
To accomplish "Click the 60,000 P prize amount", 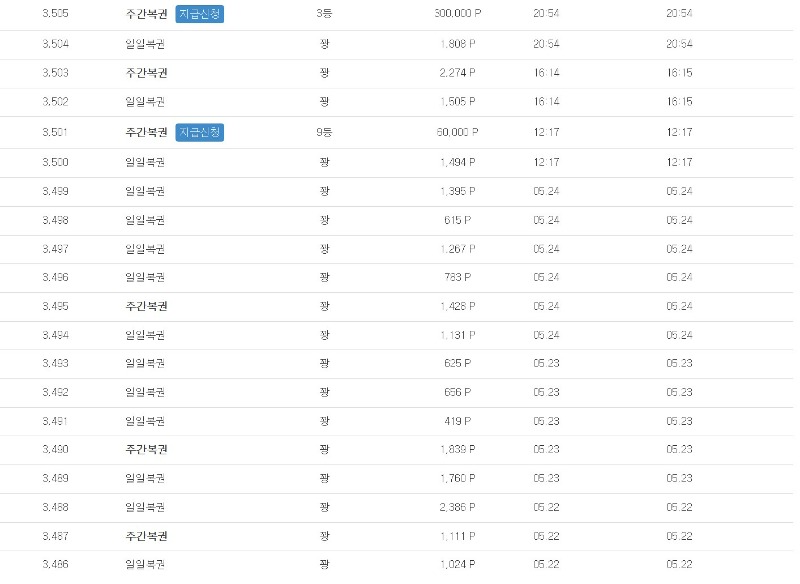I will coord(458,133).
